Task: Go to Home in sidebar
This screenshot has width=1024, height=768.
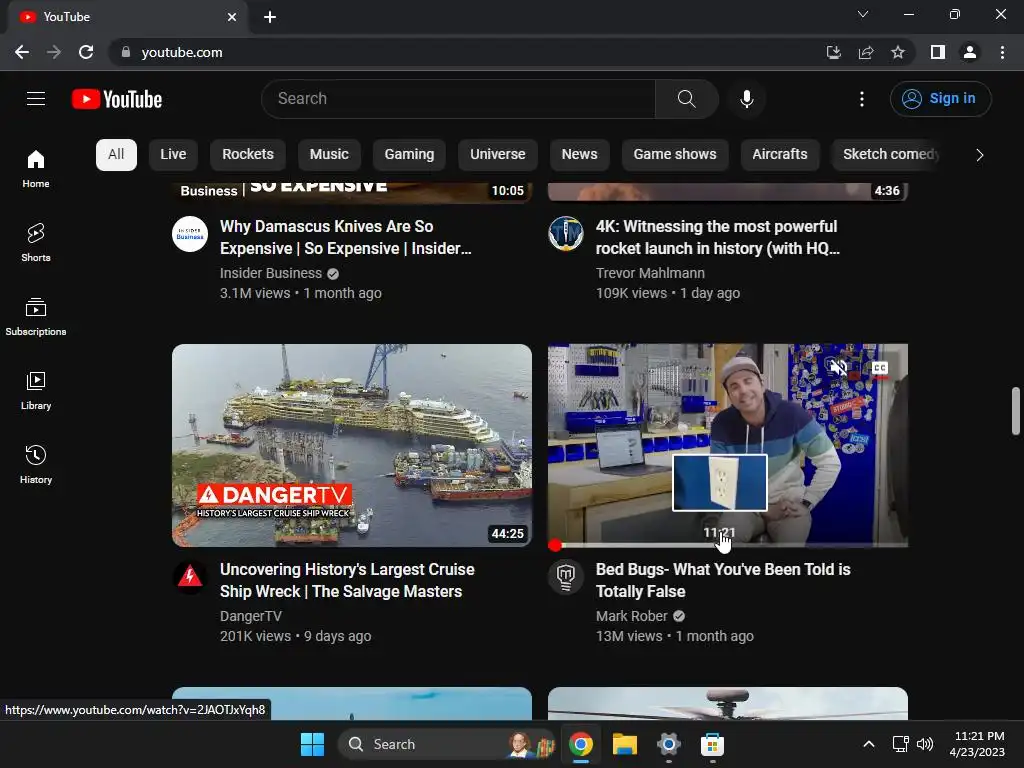Action: click(x=36, y=168)
